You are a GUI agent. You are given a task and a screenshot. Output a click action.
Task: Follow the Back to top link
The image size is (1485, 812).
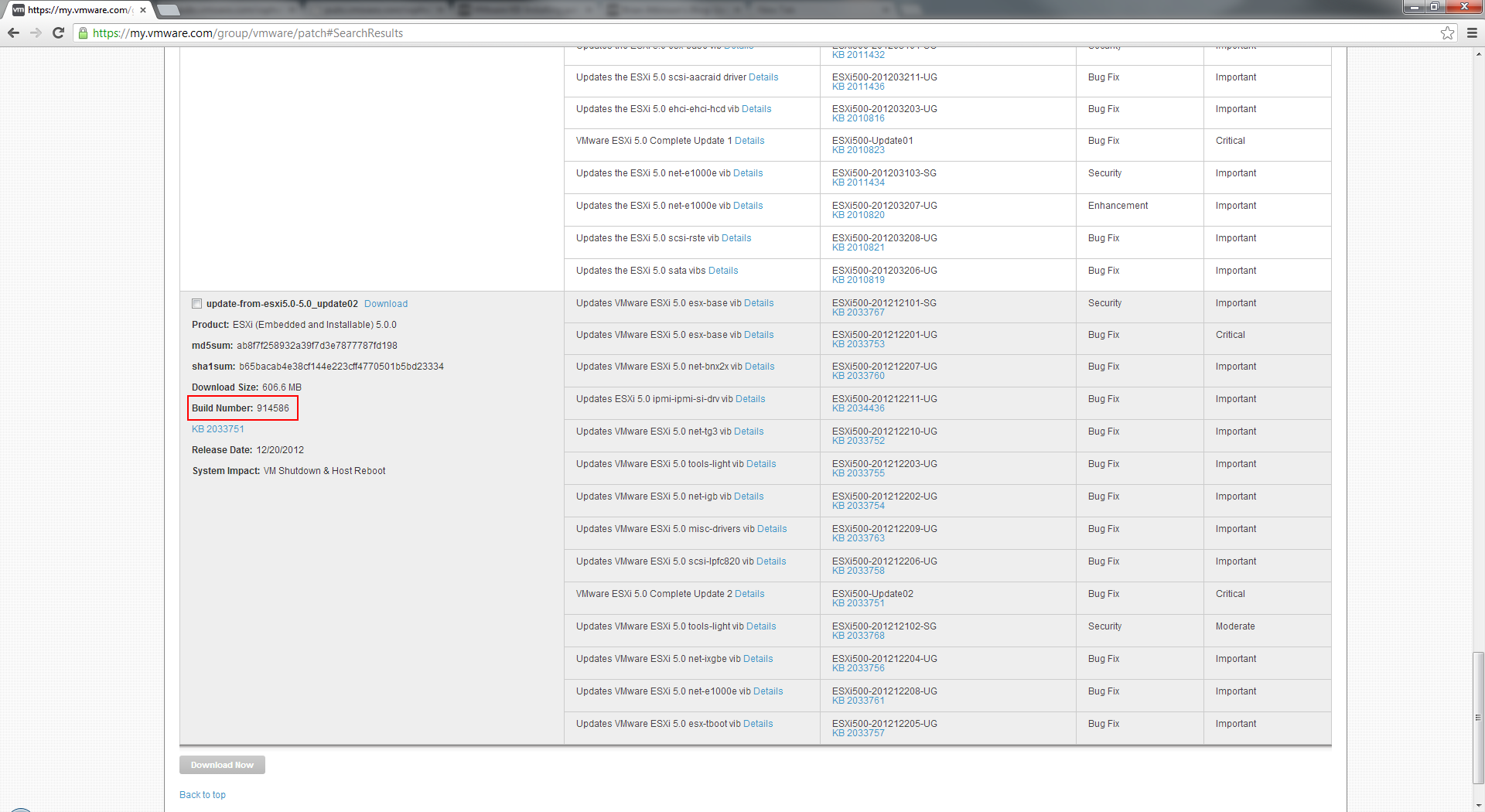point(203,795)
